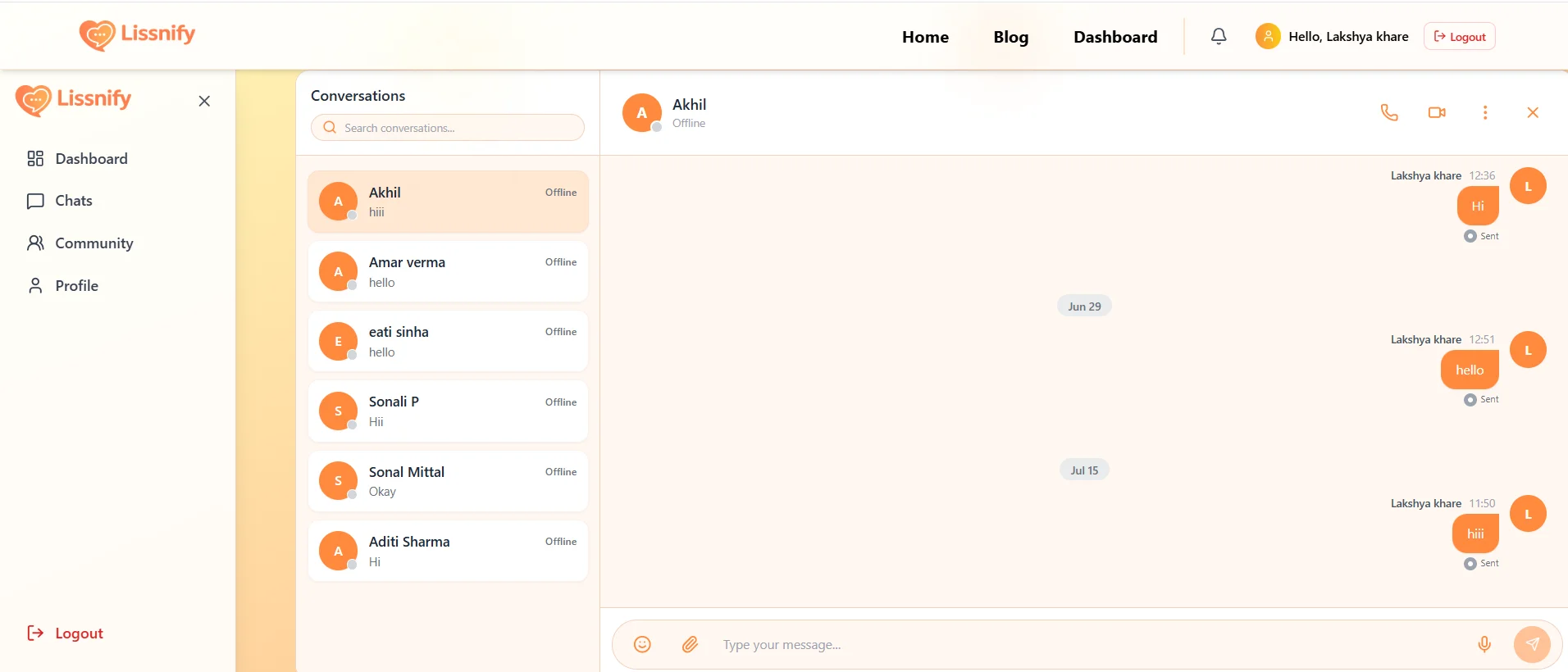Viewport: 1568px width, 672px height.
Task: Click the attachment paperclip icon
Action: [691, 644]
